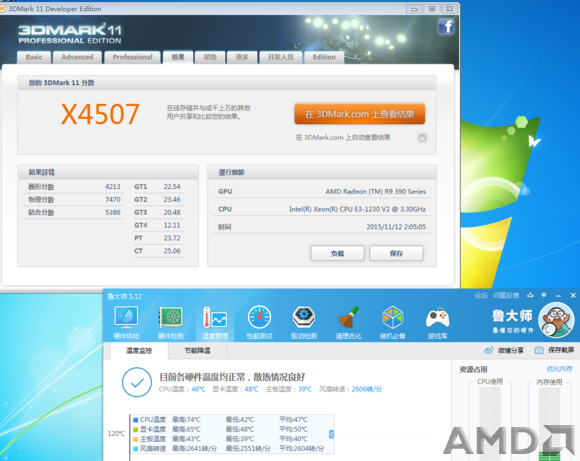The height and width of the screenshot is (461, 580).
Task: Click the CPU温度 46℃ reading
Action: [182, 389]
